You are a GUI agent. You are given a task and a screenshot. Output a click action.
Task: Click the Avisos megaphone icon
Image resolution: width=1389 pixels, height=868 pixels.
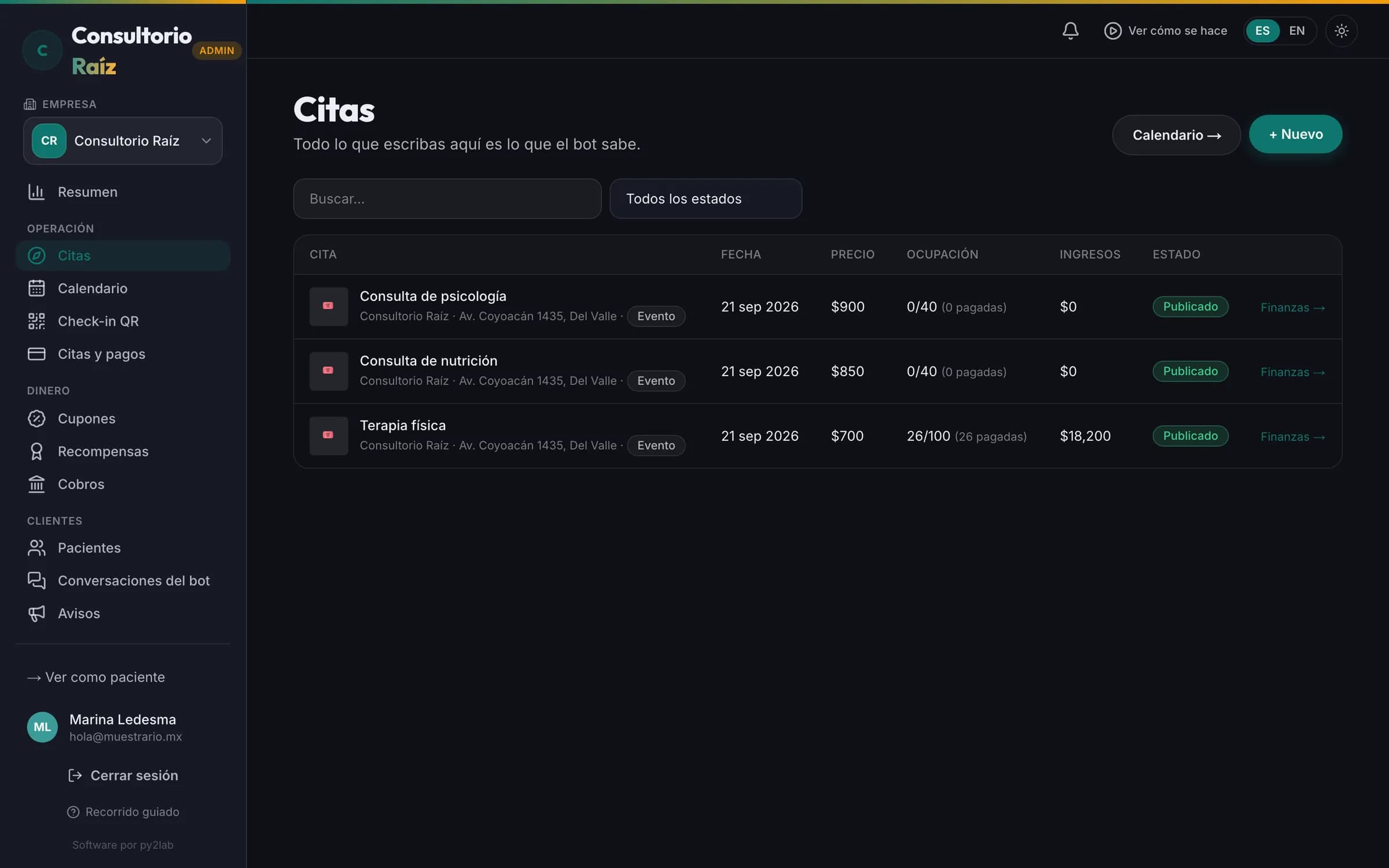[x=36, y=613]
